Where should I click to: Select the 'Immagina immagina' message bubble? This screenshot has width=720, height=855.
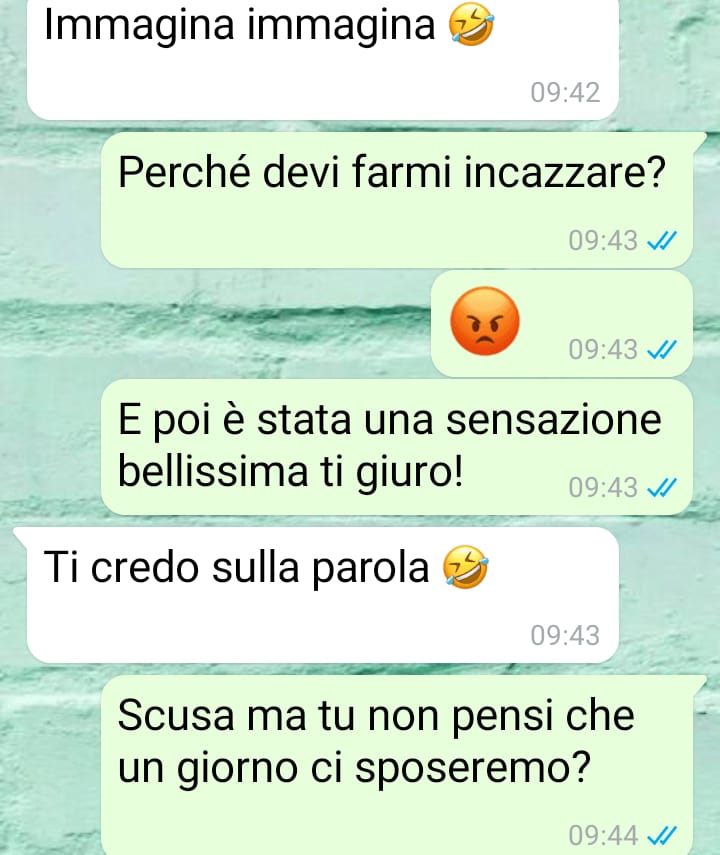pyautogui.click(x=323, y=57)
